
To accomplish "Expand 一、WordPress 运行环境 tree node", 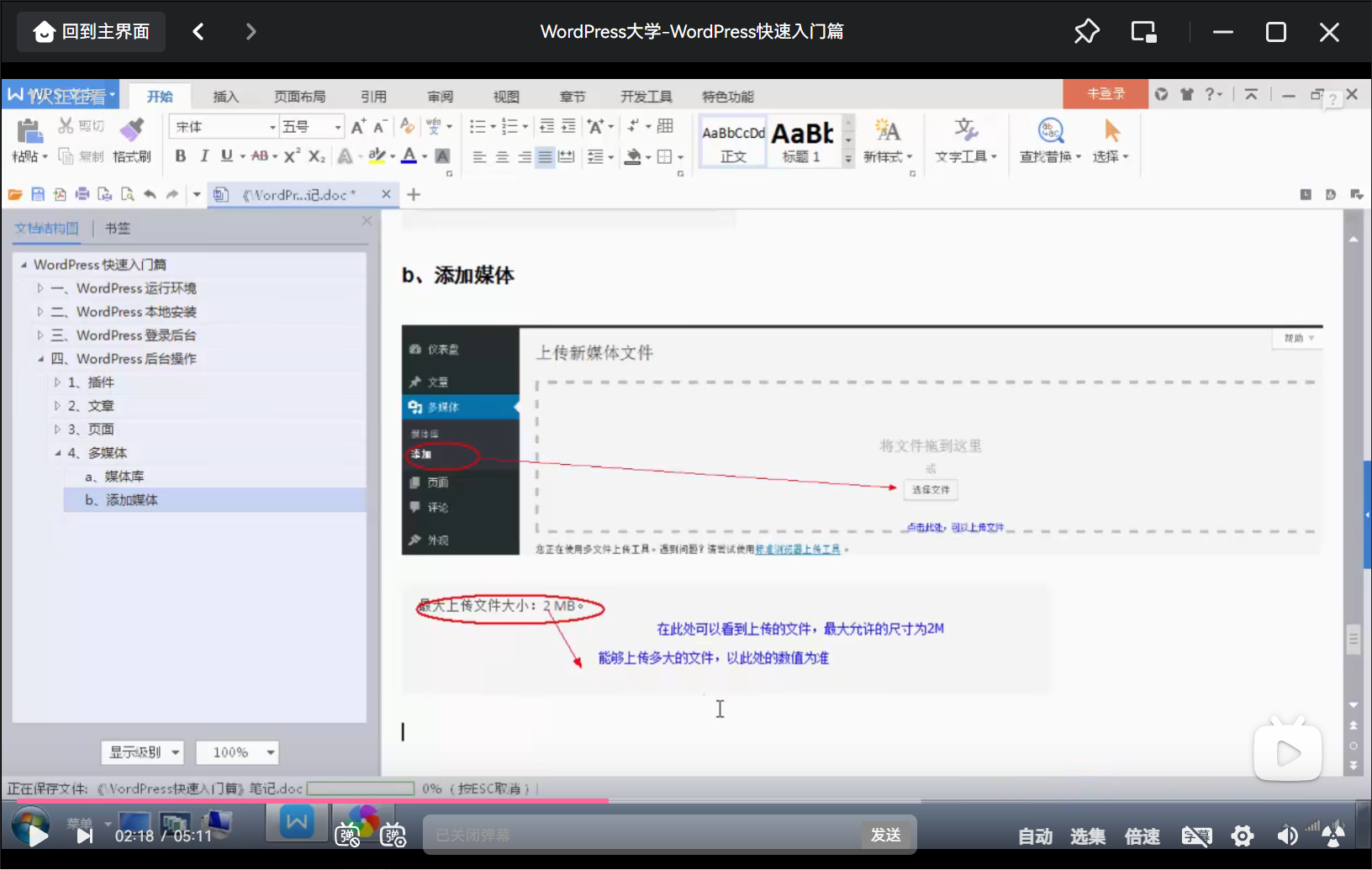I will 40,288.
